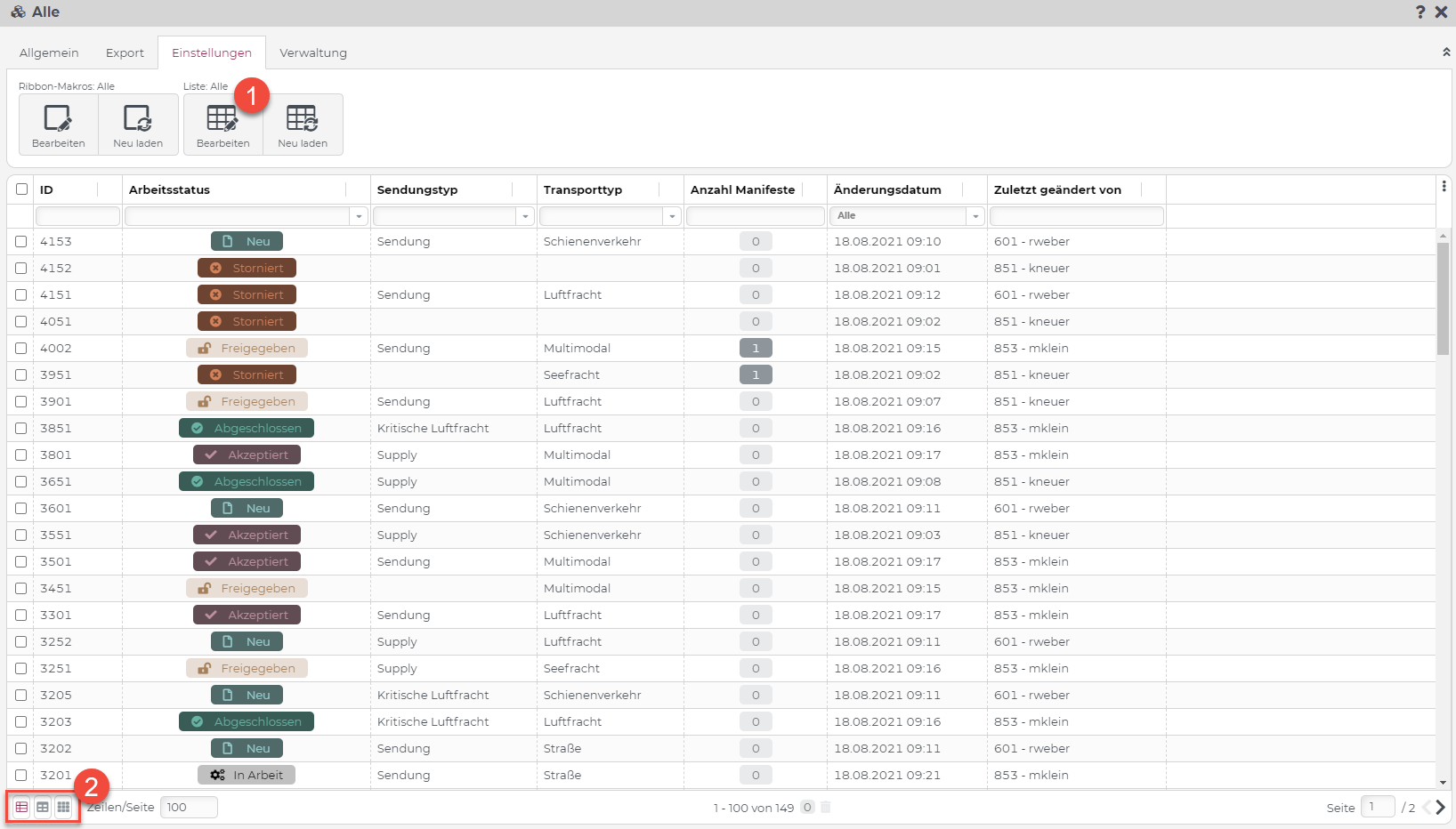
Task: Open the Transporttyp filter dropdown
Action: pos(672,216)
